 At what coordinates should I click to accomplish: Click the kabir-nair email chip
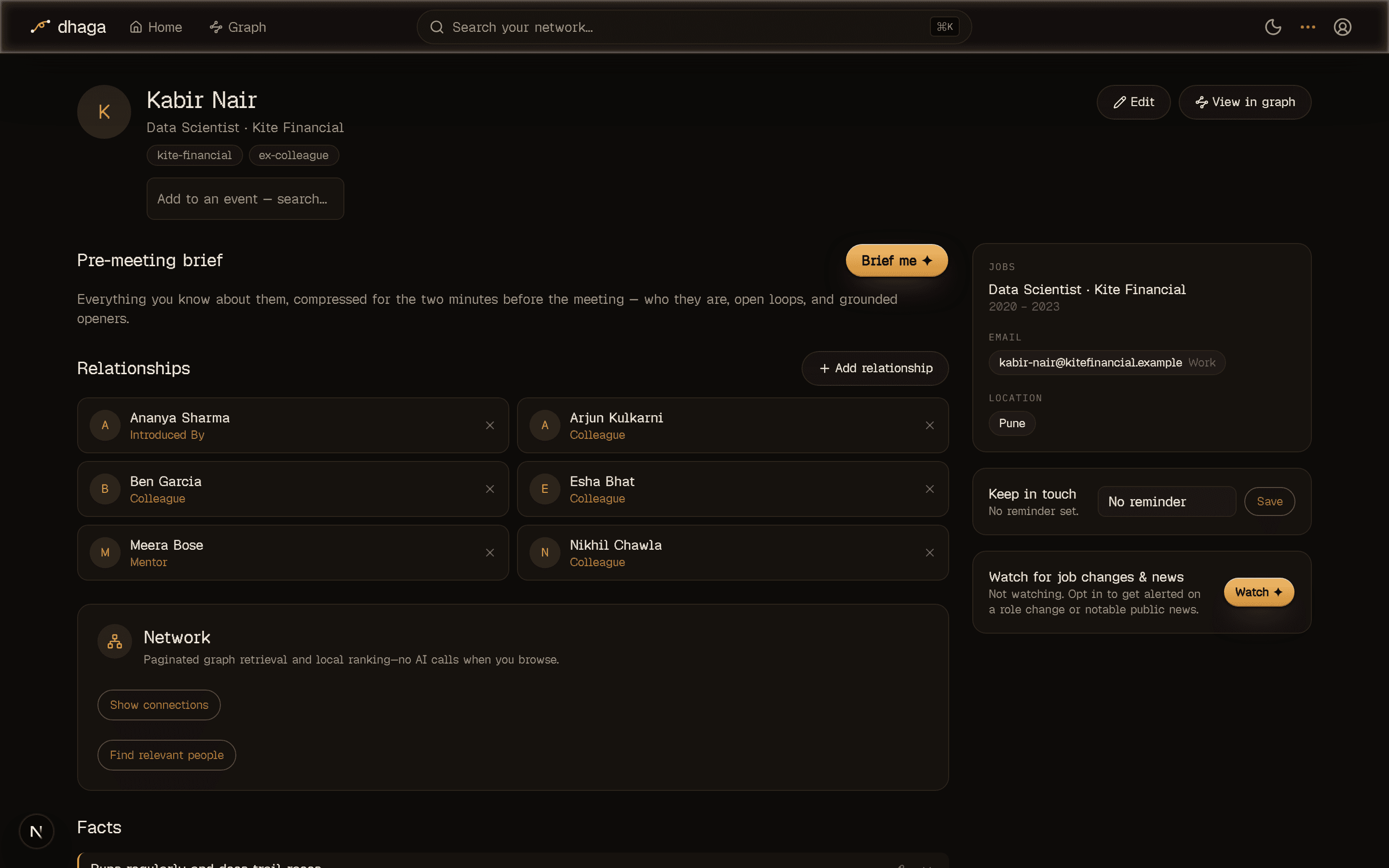pos(1106,363)
